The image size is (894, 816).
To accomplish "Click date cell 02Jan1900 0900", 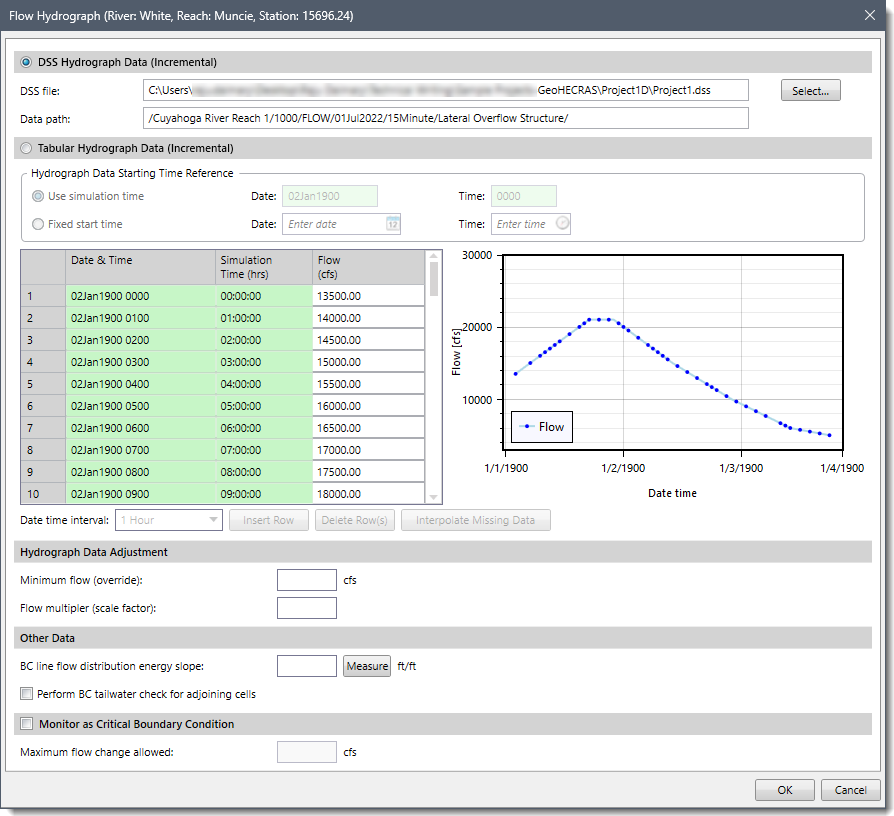I will [x=140, y=494].
